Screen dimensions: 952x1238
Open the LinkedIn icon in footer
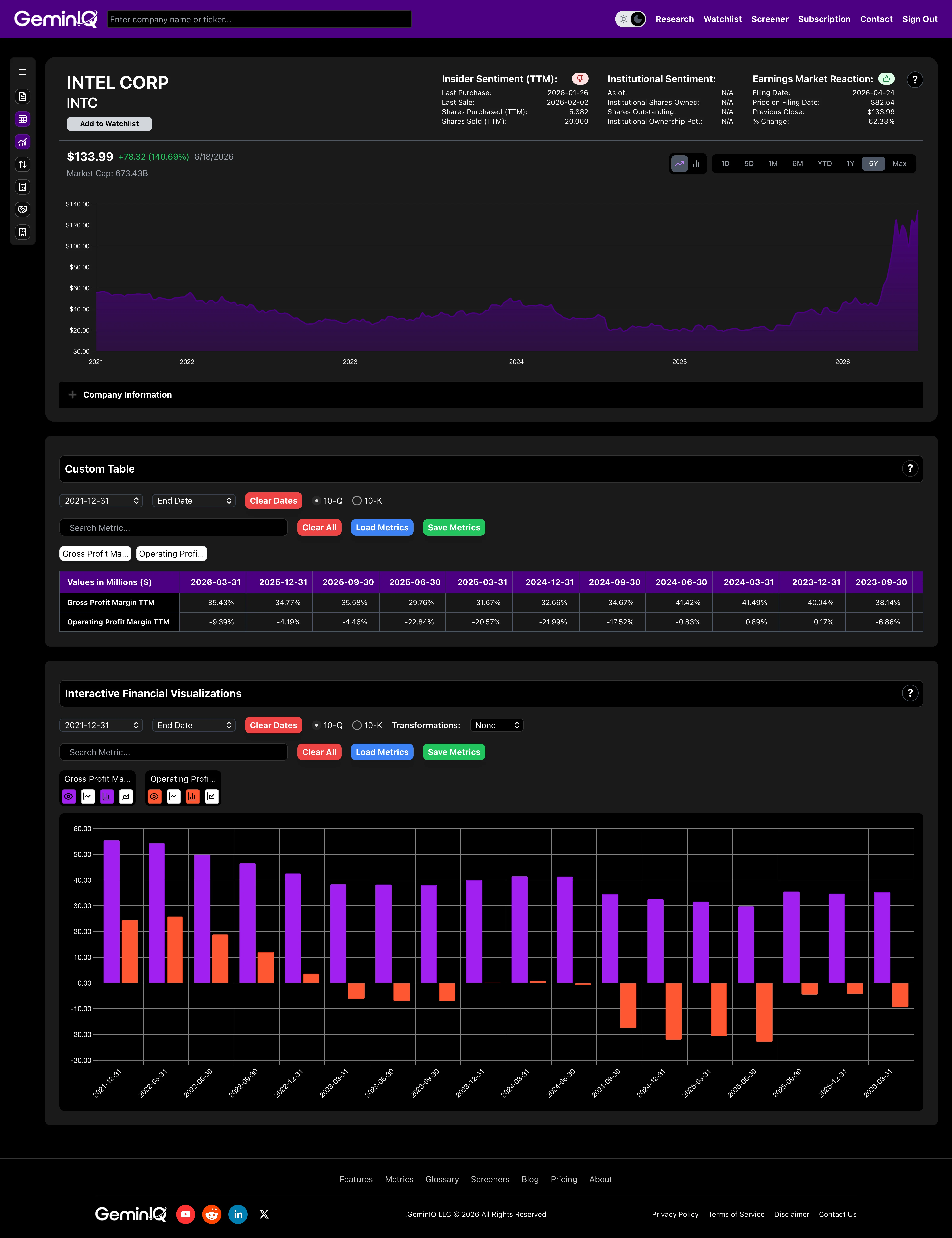pyautogui.click(x=238, y=1214)
